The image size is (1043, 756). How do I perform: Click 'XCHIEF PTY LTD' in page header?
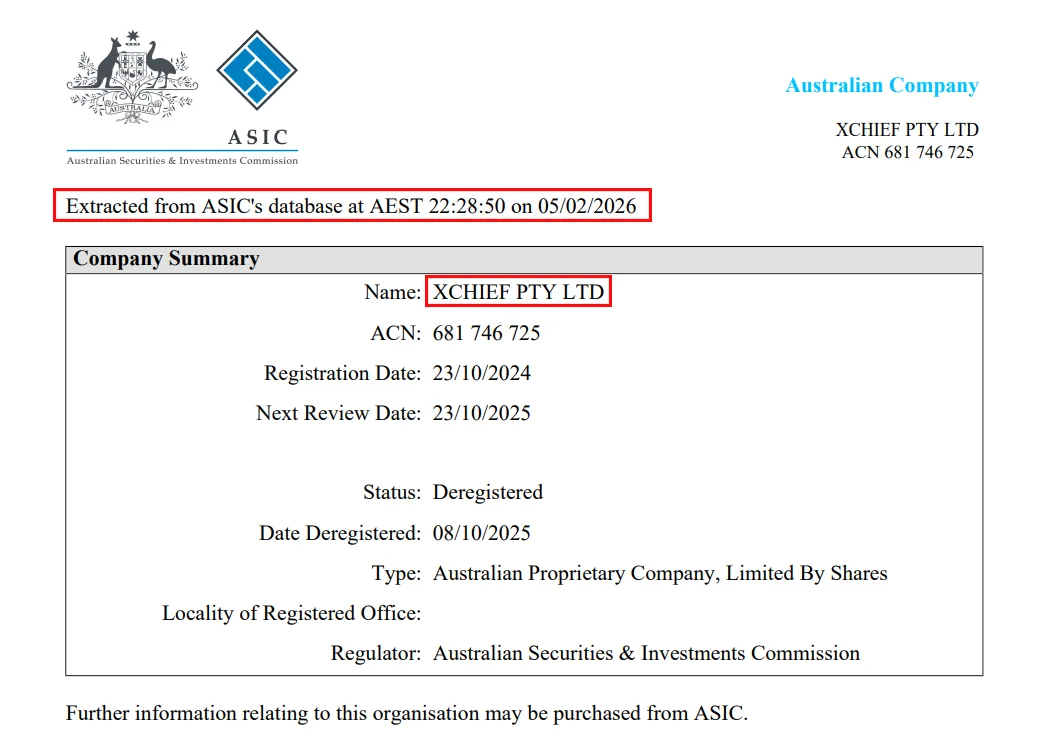click(907, 130)
